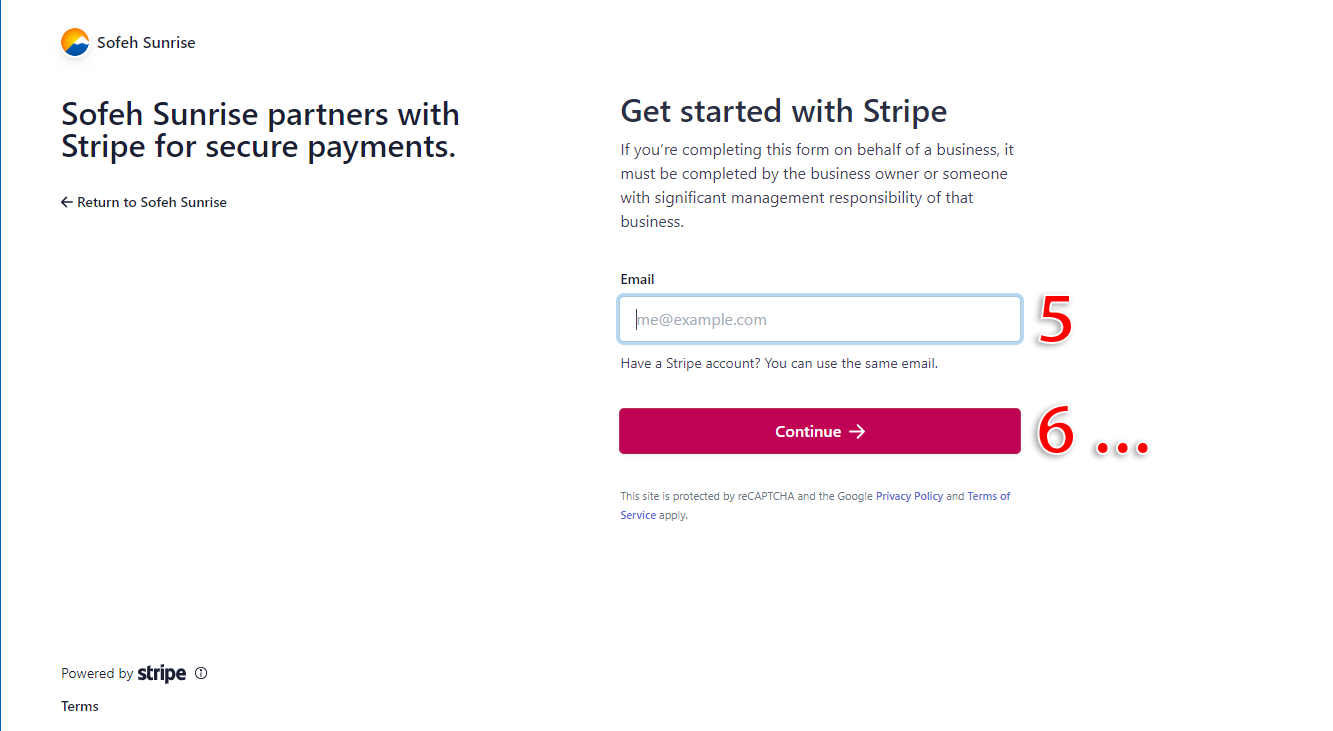Open the Google Privacy Policy link
This screenshot has height=731, width=1333.
point(909,496)
